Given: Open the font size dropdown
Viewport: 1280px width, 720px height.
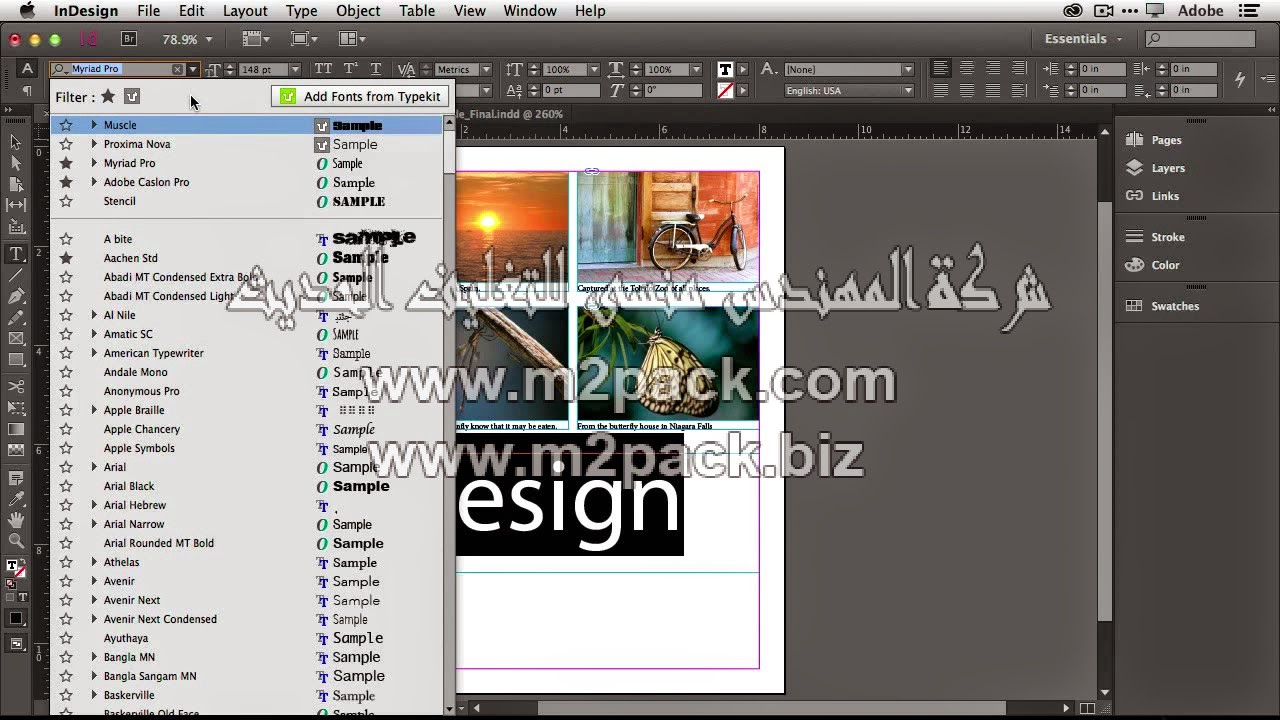Looking at the screenshot, I should [295, 69].
